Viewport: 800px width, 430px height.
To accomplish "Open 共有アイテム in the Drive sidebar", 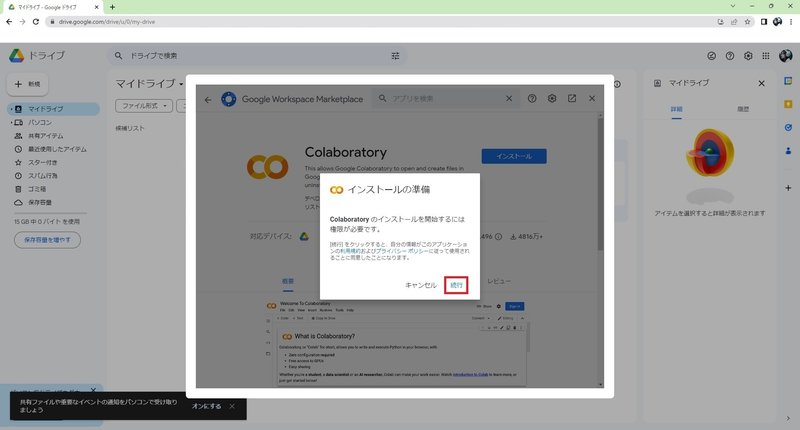I will 45,136.
